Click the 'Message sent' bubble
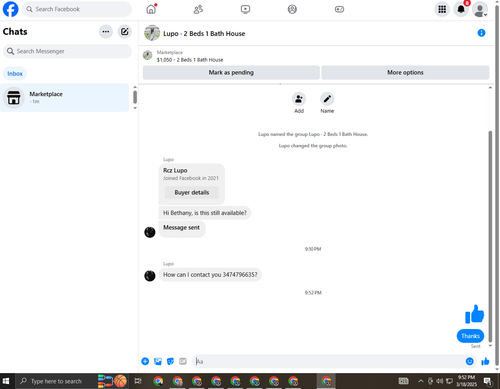 coord(182,229)
